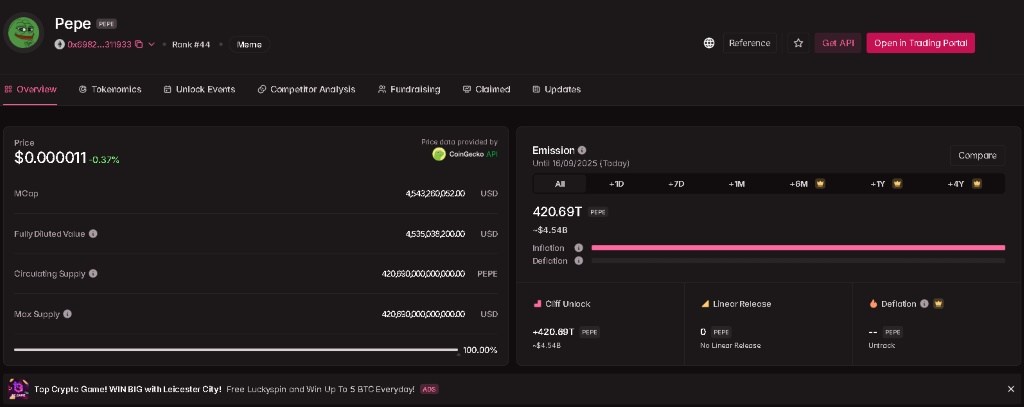Click the Deflation flame icon

[x=873, y=304]
